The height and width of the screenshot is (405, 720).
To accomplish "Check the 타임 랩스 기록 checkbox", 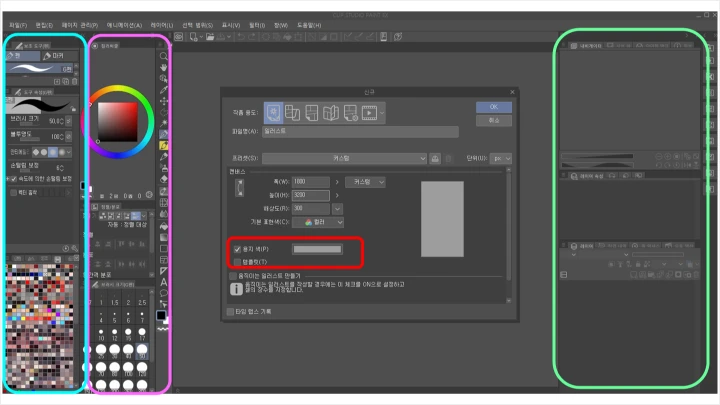I will click(231, 311).
